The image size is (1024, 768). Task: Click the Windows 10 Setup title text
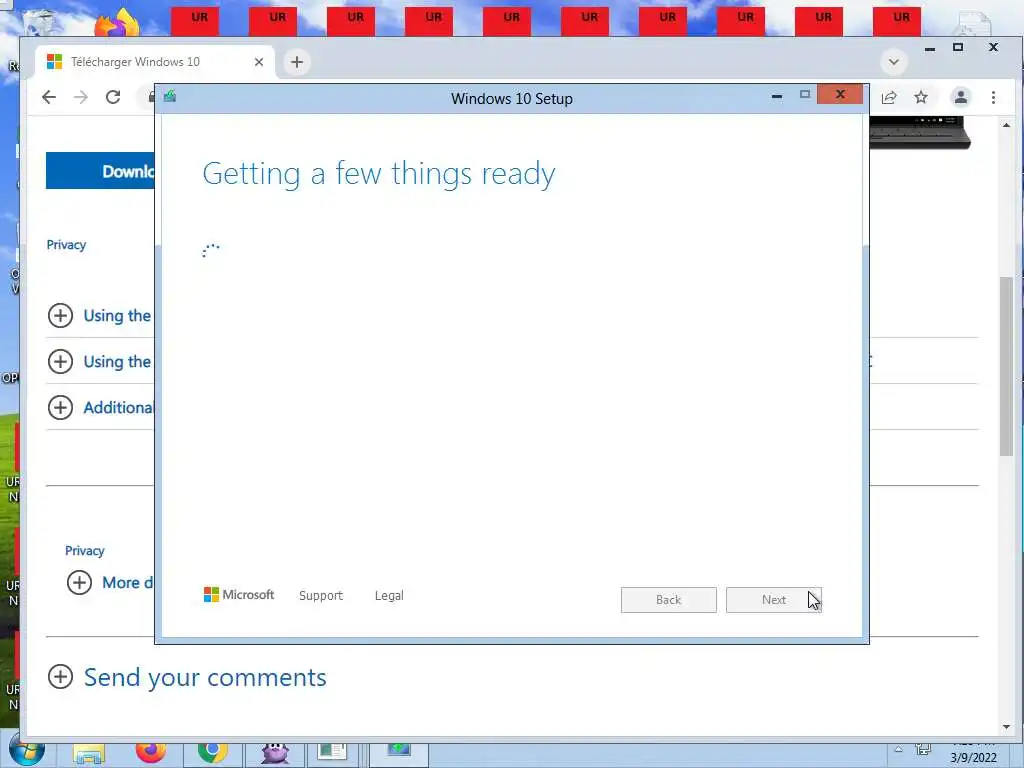512,99
